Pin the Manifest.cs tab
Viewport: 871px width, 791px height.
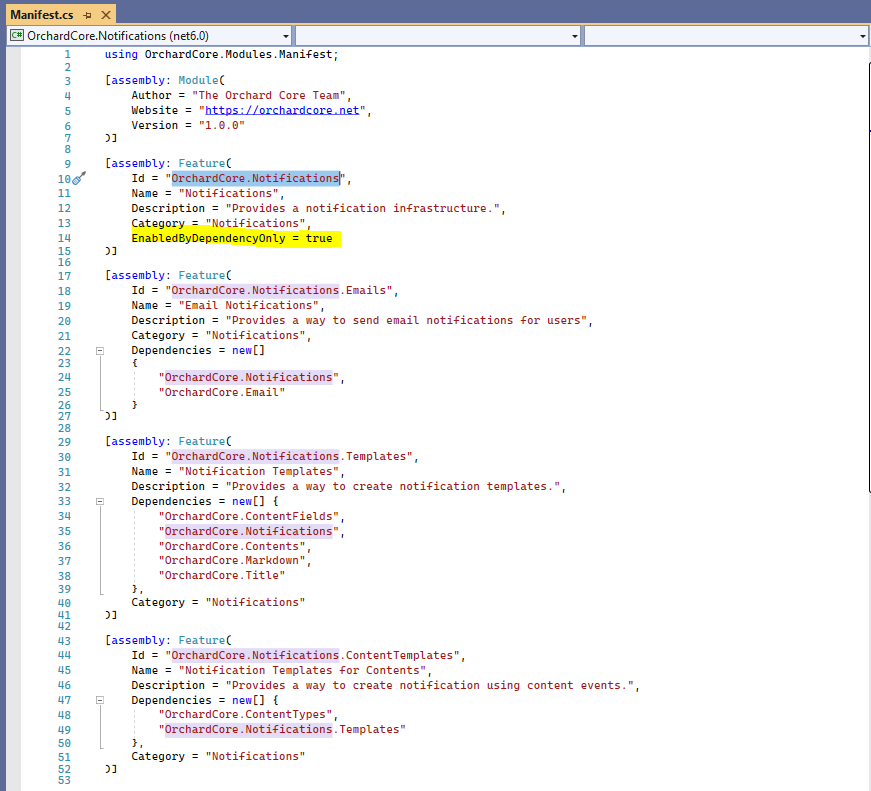(87, 15)
